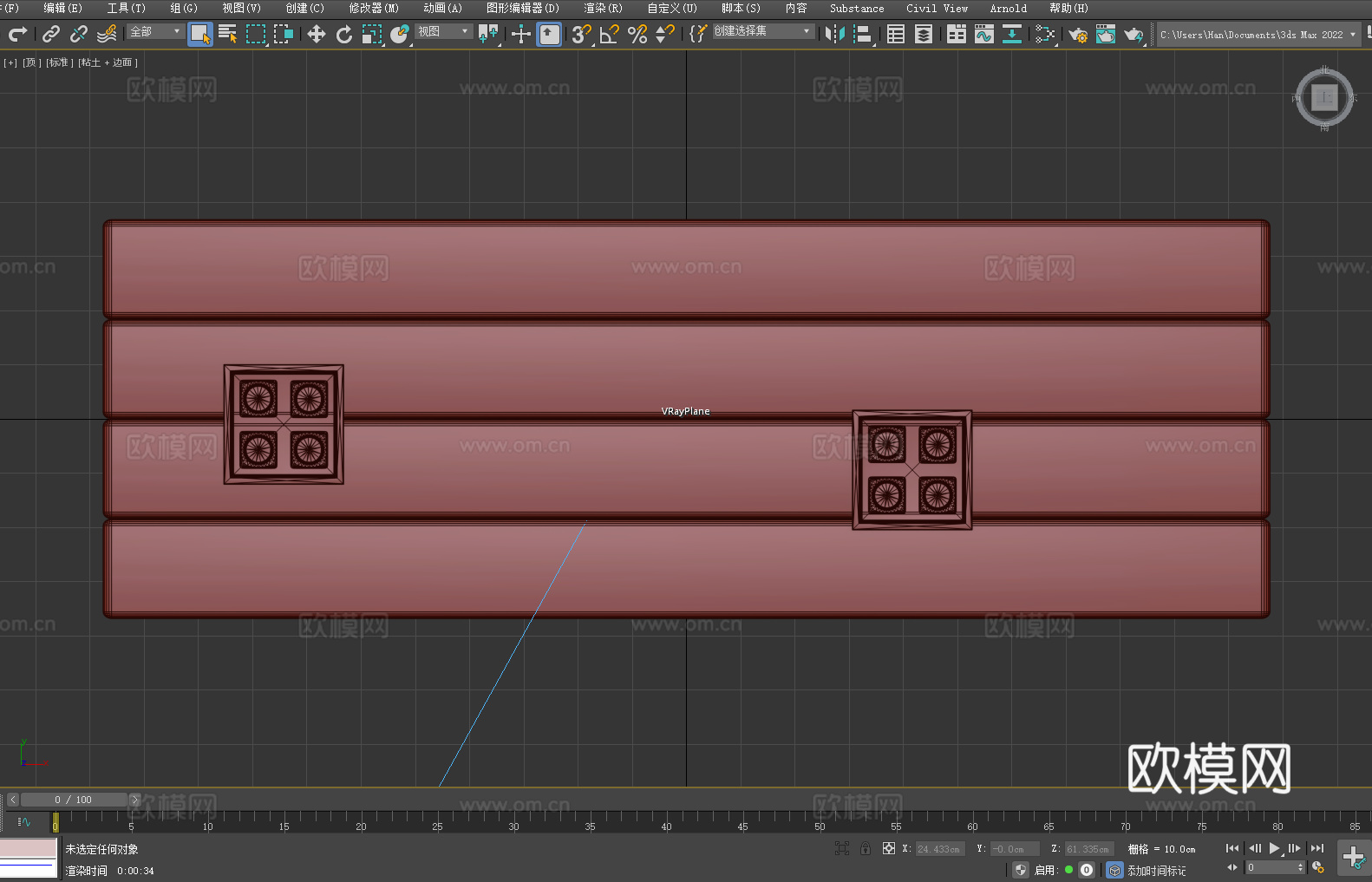The height and width of the screenshot is (882, 1372).
Task: Open the Scene Explorer toggle
Action: coord(896,34)
